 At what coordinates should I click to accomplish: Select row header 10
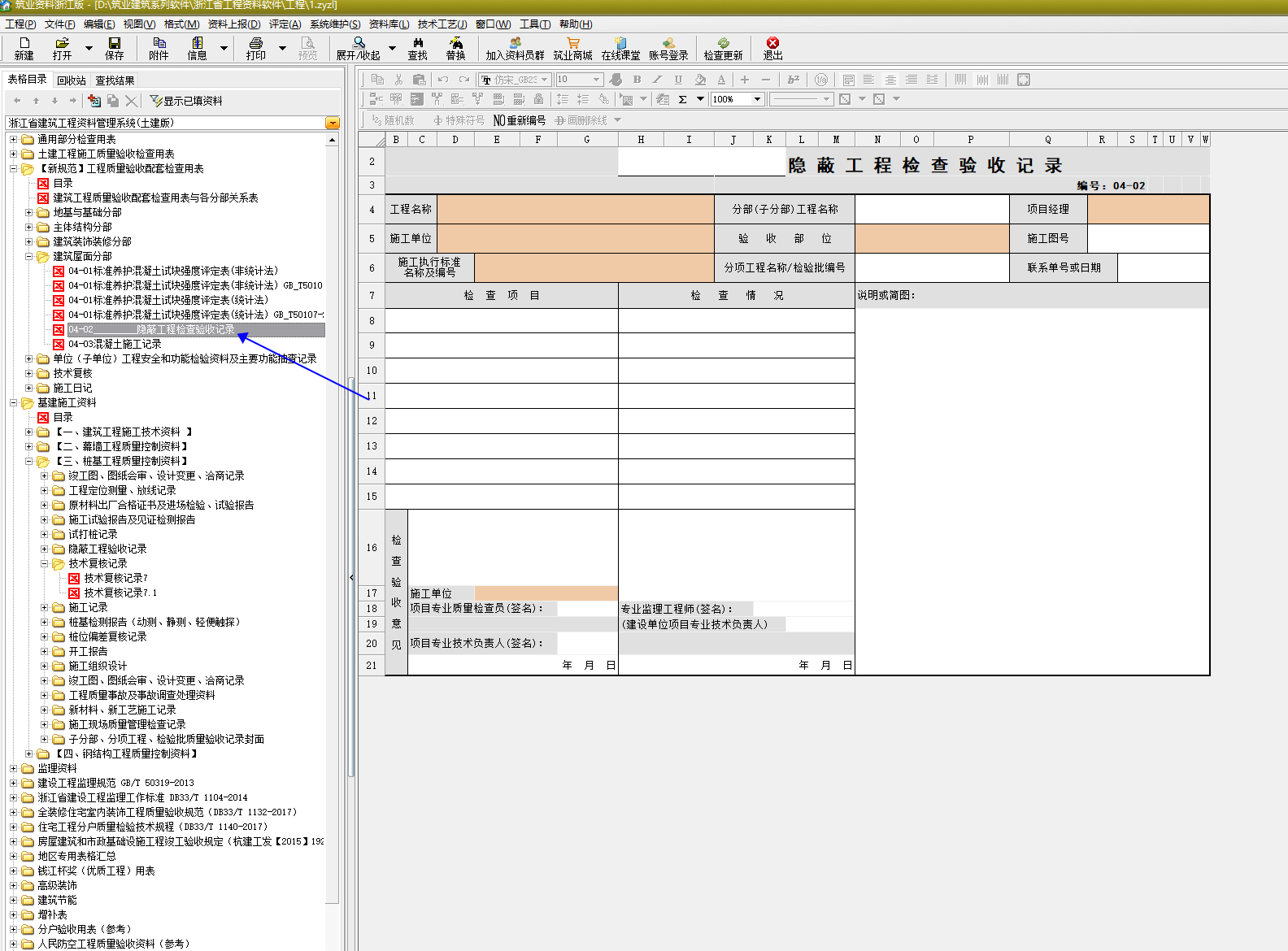tap(372, 371)
